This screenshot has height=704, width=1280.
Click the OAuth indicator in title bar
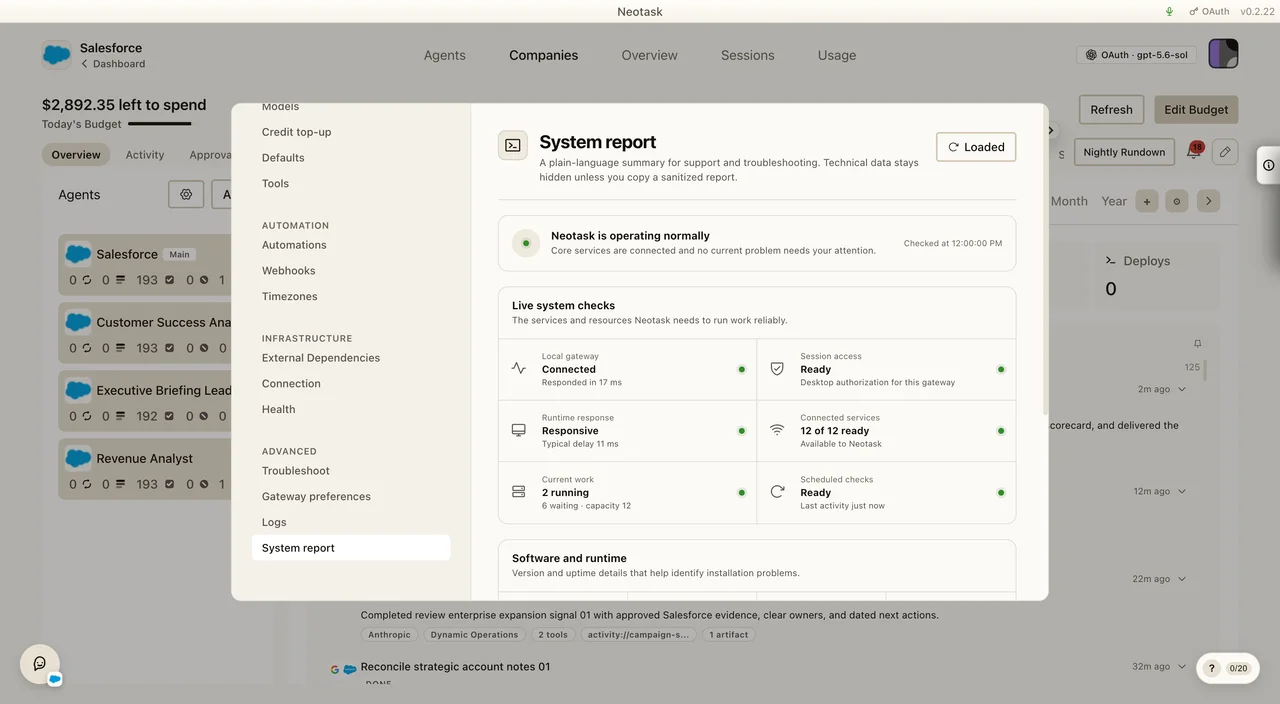(1209, 11)
